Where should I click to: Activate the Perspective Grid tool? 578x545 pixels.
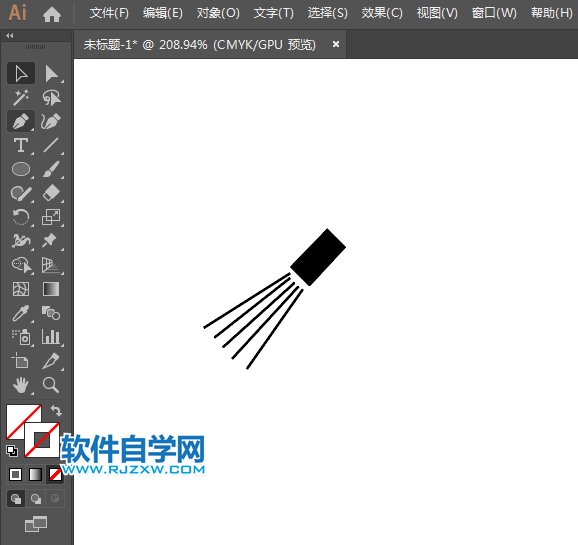point(51,265)
